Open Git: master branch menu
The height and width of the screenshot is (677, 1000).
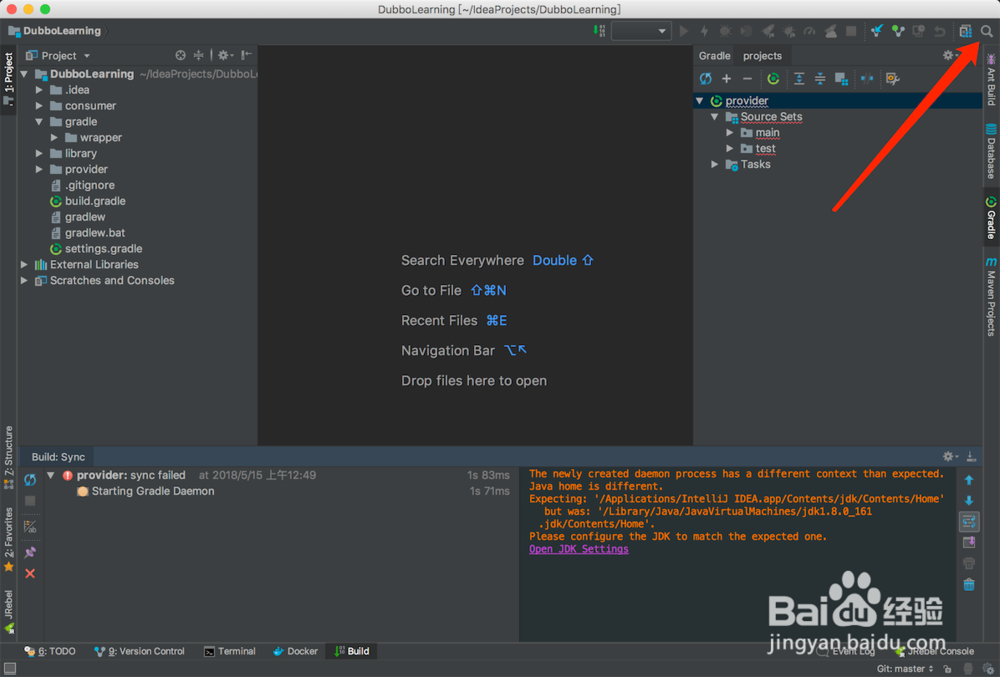(905, 669)
